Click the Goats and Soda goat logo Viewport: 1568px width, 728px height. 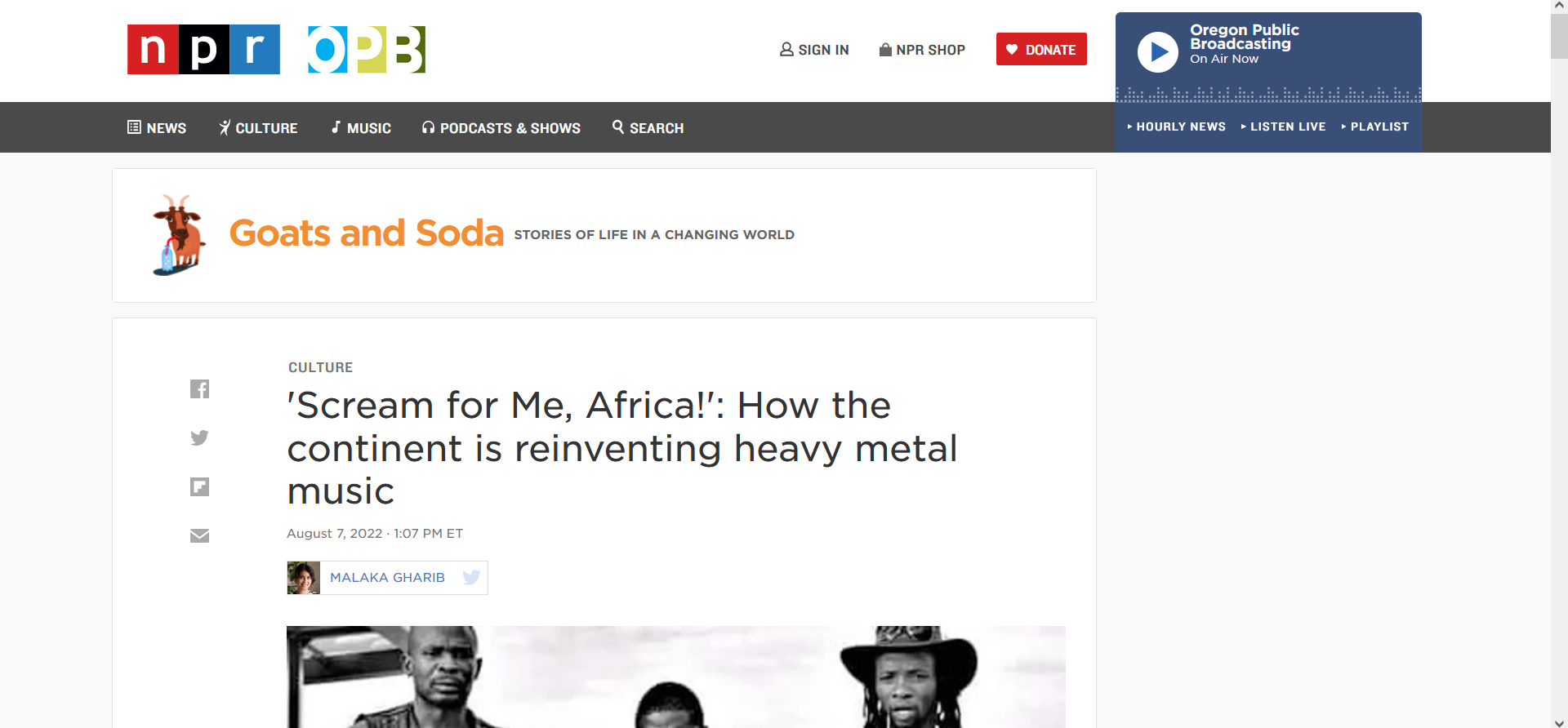179,235
